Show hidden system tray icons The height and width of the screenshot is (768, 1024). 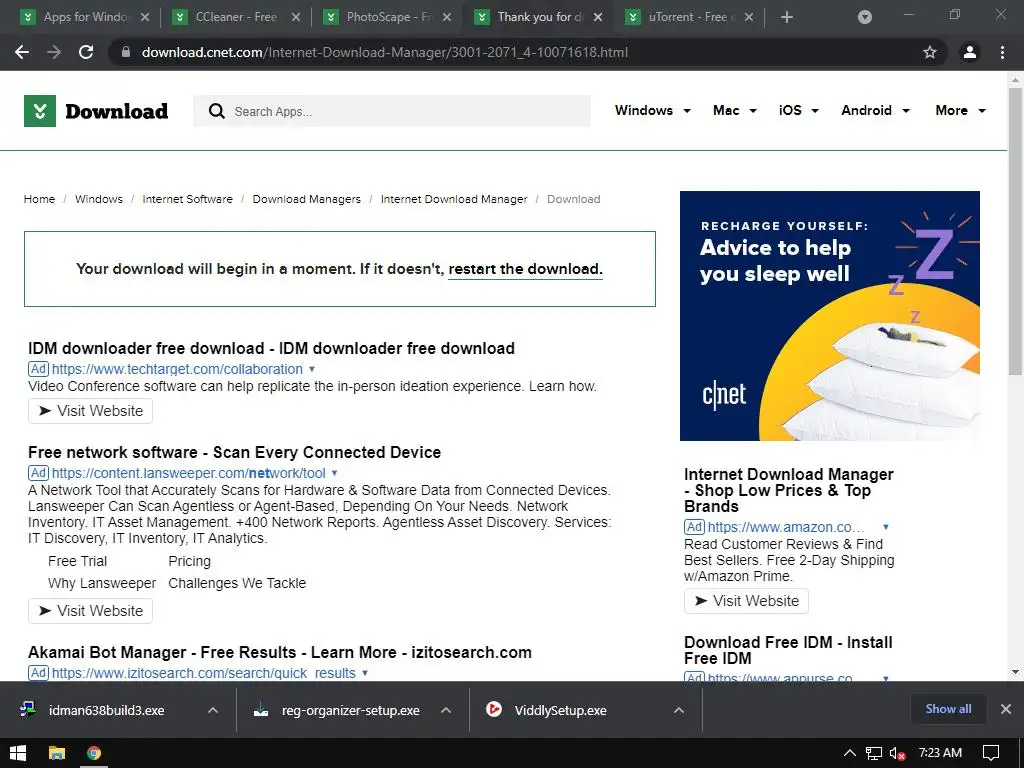(x=850, y=753)
